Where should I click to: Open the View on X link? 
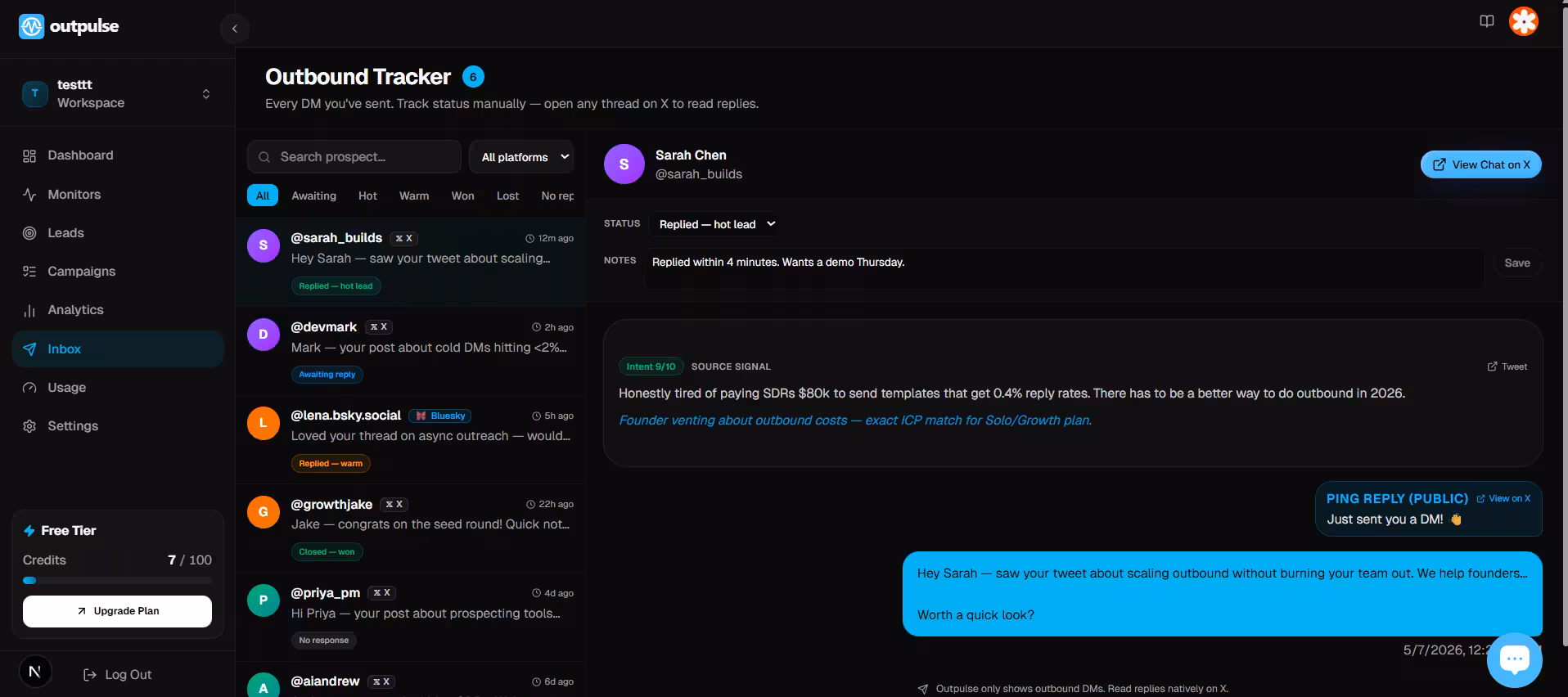(x=1503, y=498)
